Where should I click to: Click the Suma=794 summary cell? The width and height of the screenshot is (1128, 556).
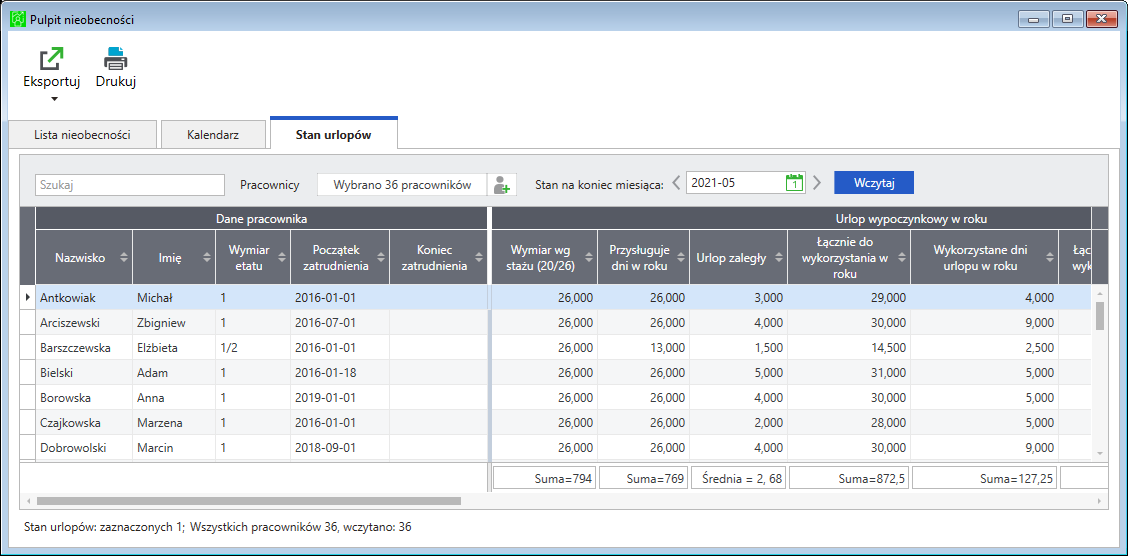pos(545,478)
